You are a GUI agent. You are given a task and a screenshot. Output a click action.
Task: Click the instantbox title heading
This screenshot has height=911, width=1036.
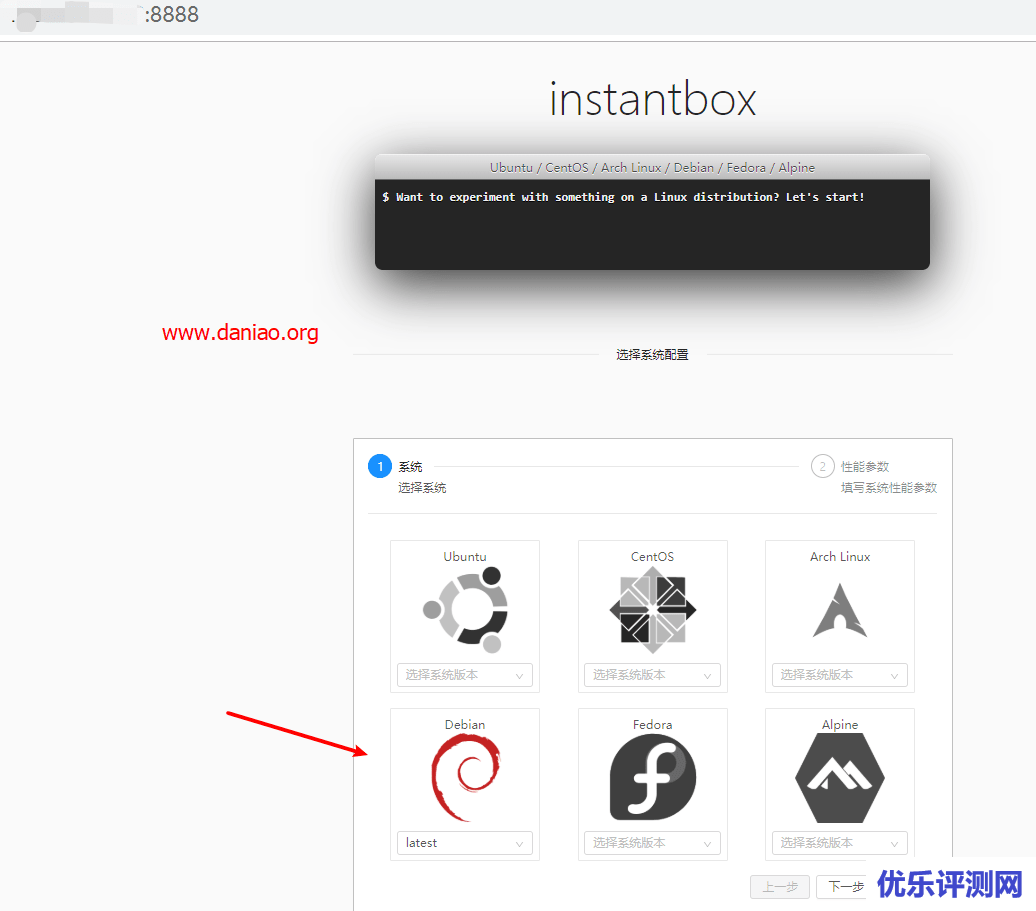pos(653,99)
